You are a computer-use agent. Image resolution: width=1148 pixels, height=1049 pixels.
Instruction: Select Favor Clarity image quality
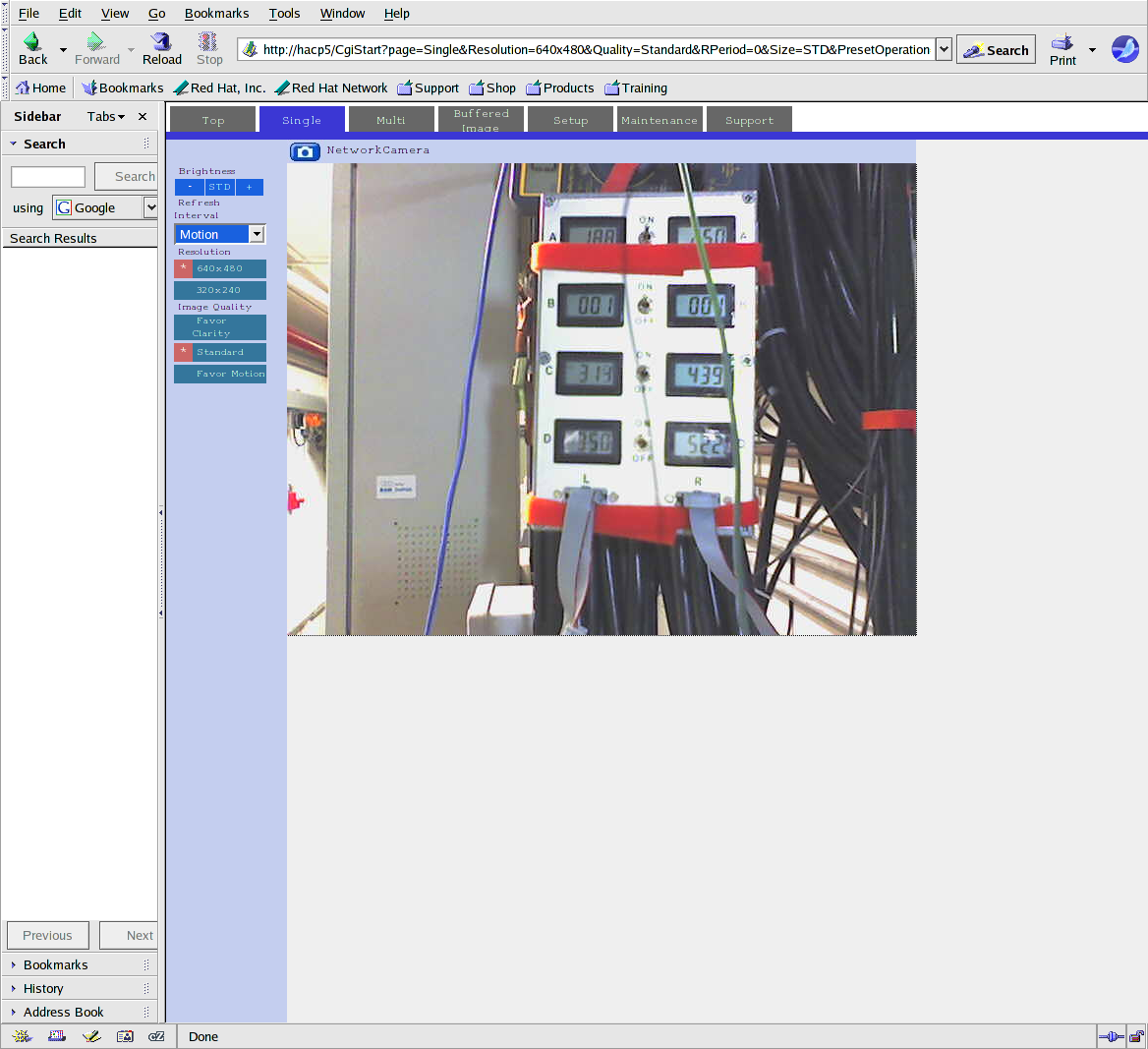[x=219, y=326]
